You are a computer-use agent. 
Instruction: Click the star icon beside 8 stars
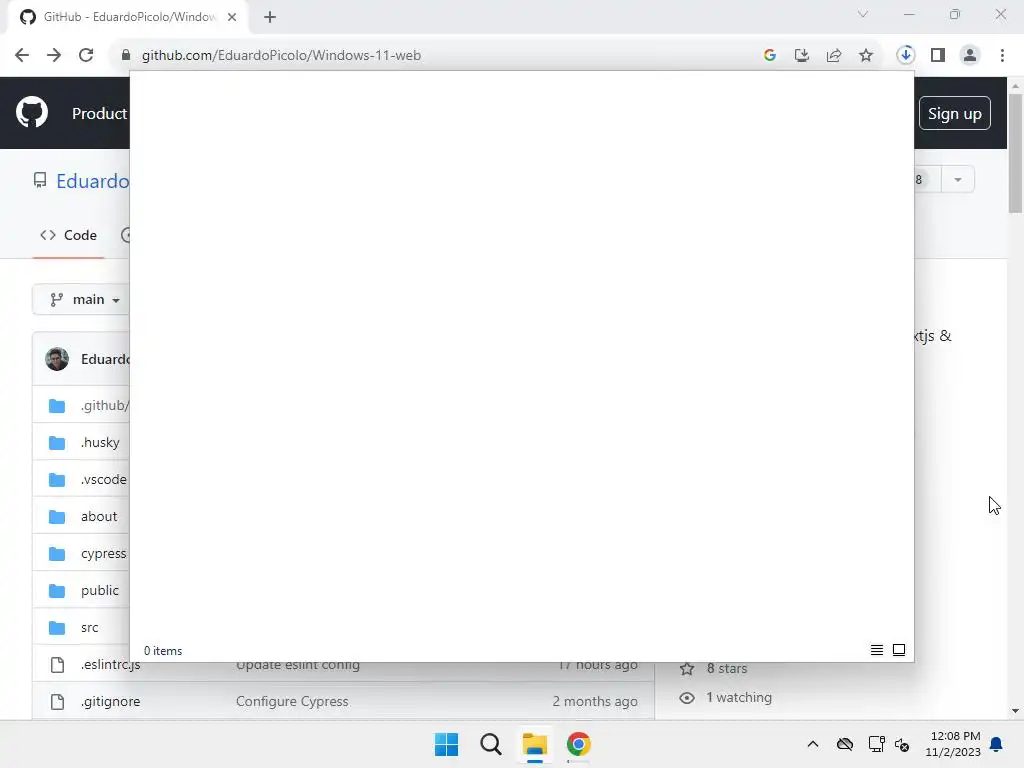tap(687, 669)
